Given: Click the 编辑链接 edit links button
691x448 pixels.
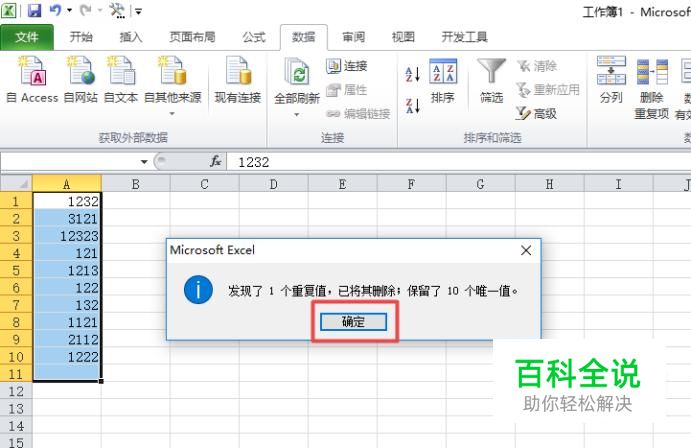Looking at the screenshot, I should (358, 114).
